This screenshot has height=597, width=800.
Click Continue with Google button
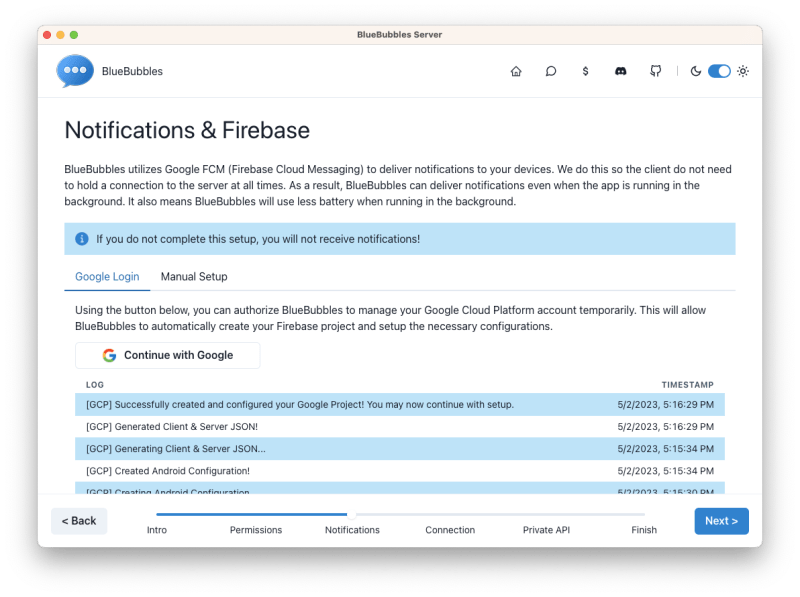click(x=167, y=355)
